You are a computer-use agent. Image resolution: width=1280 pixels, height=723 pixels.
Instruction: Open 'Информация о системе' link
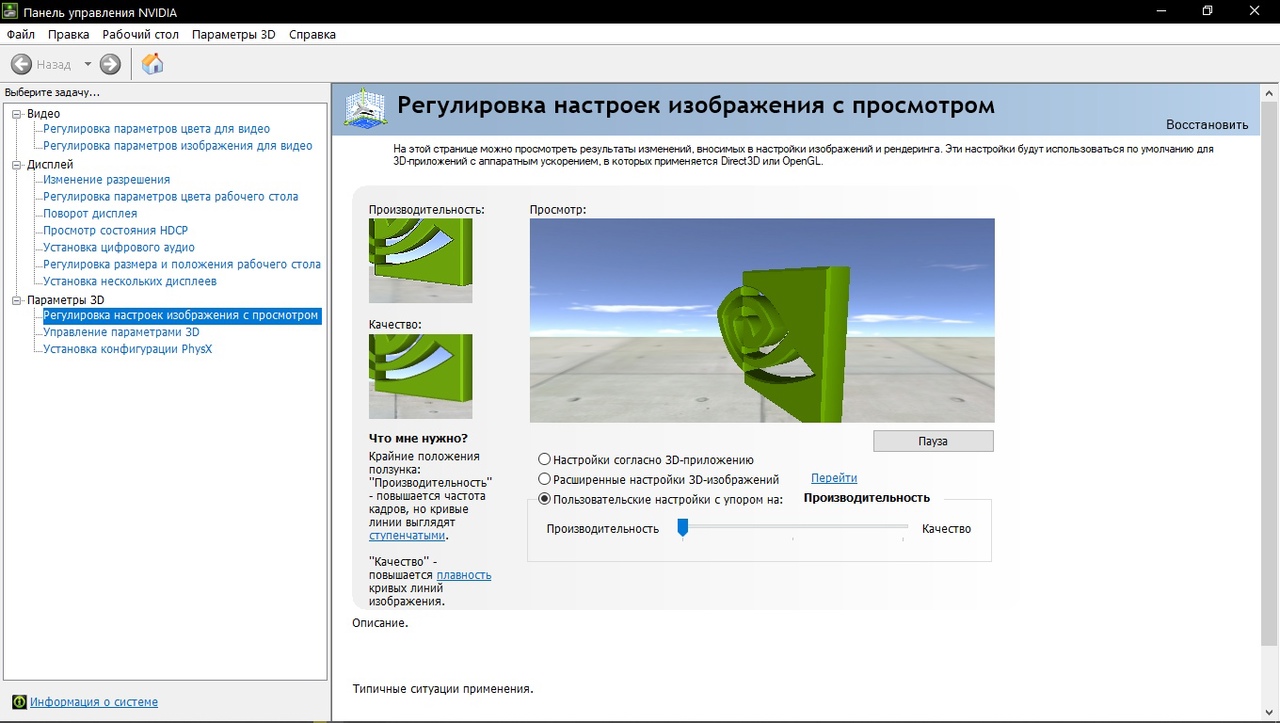(x=94, y=702)
